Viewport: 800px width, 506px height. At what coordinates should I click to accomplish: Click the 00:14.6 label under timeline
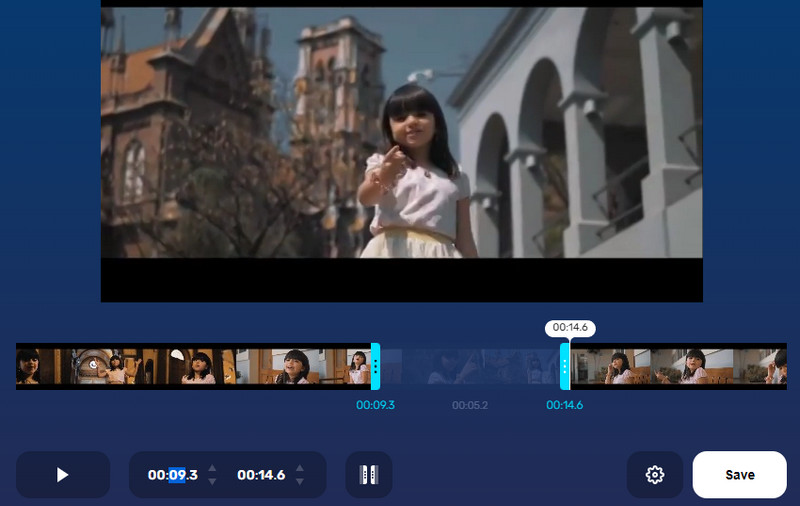(x=565, y=405)
